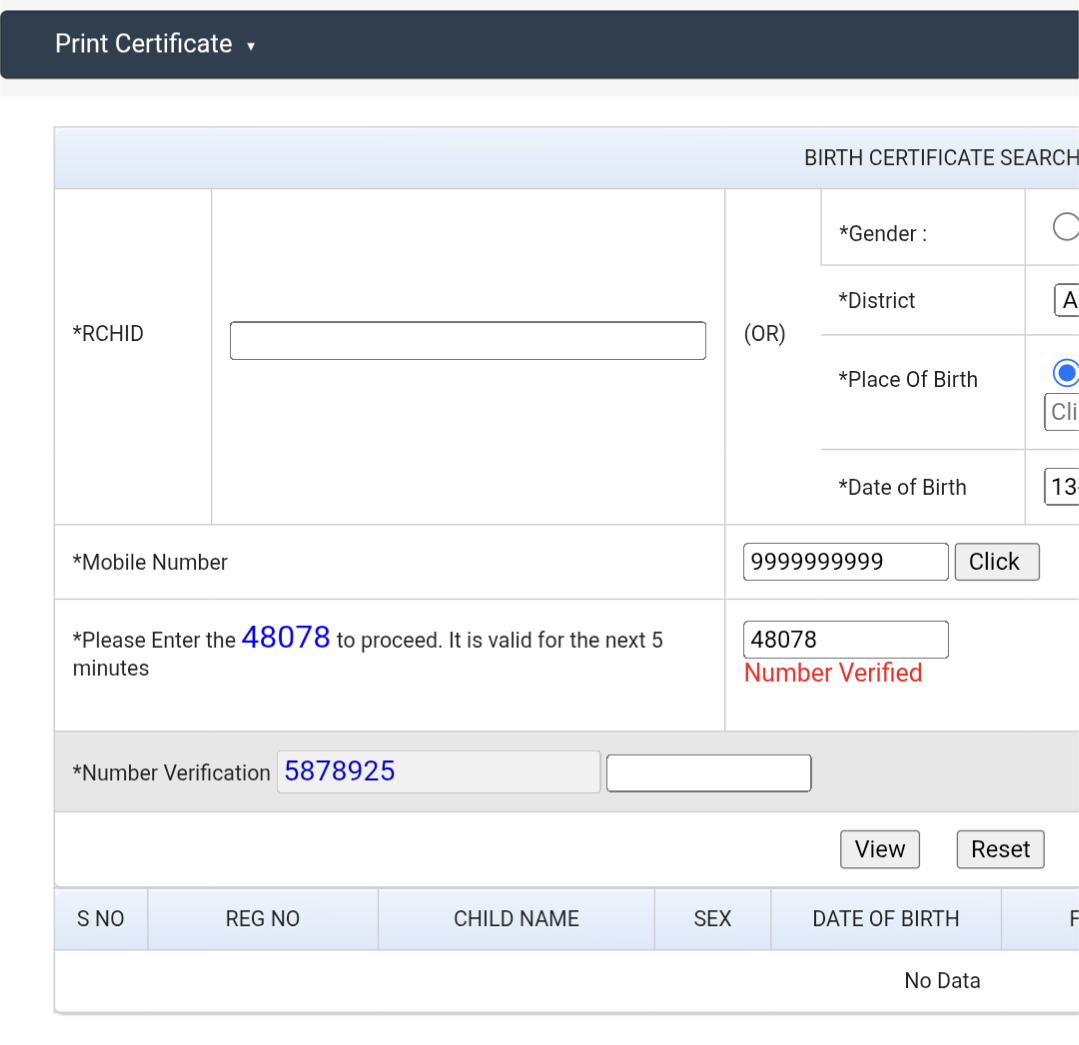Click the Print Certificate dropdown arrow
1079x1045 pixels.
click(x=251, y=46)
